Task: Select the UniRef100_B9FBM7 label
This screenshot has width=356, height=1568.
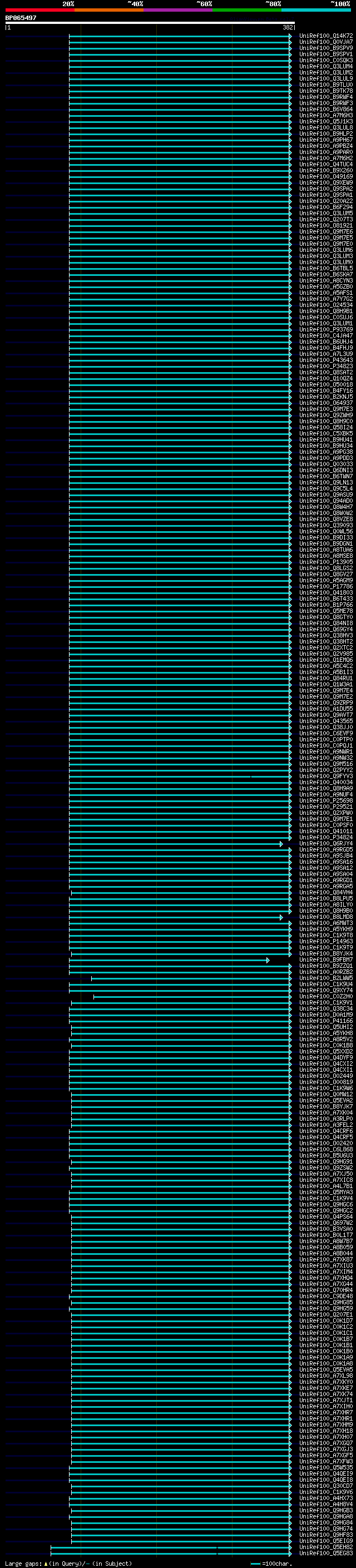Action: click(x=326, y=960)
